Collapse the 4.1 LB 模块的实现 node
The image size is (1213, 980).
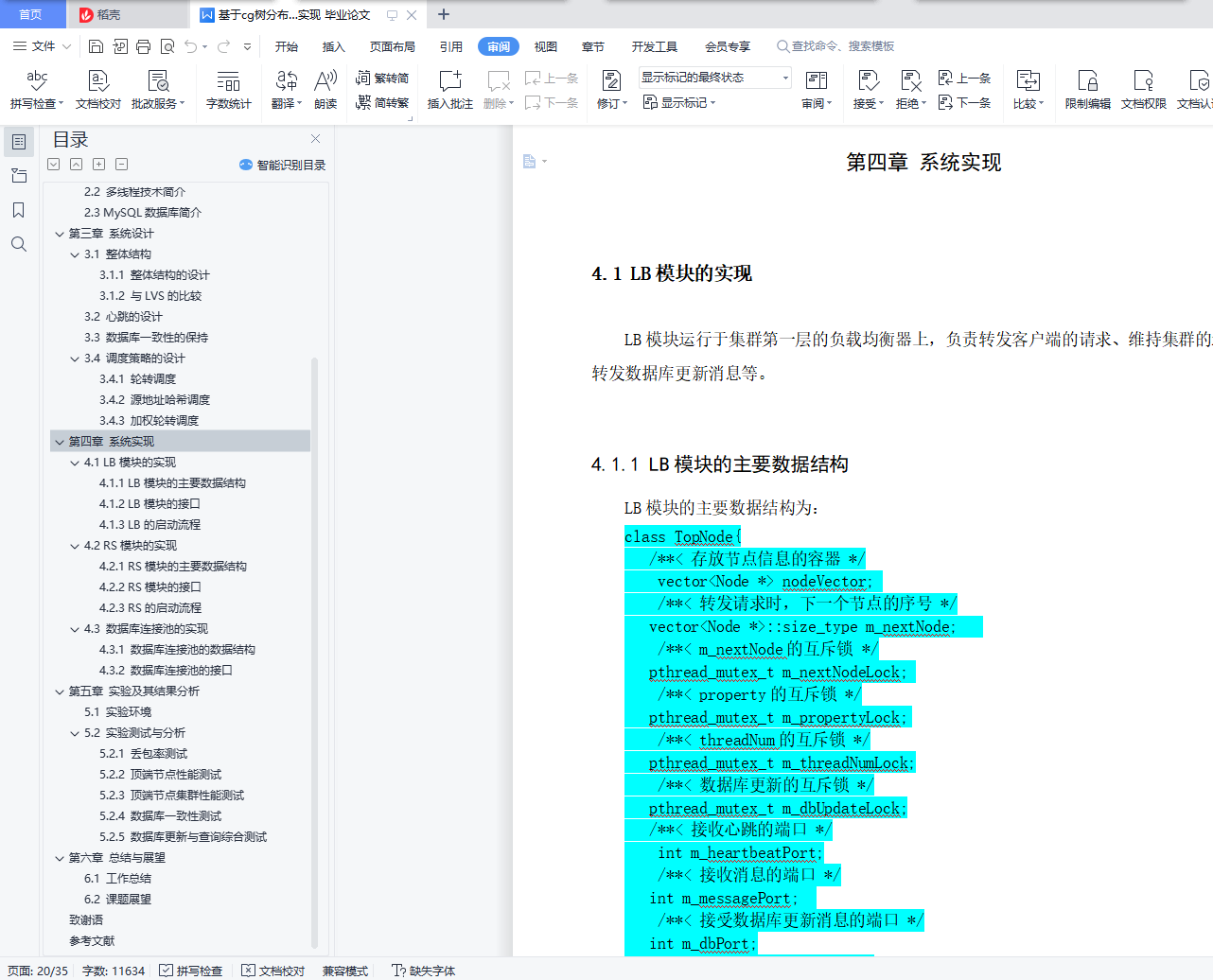[x=75, y=463]
